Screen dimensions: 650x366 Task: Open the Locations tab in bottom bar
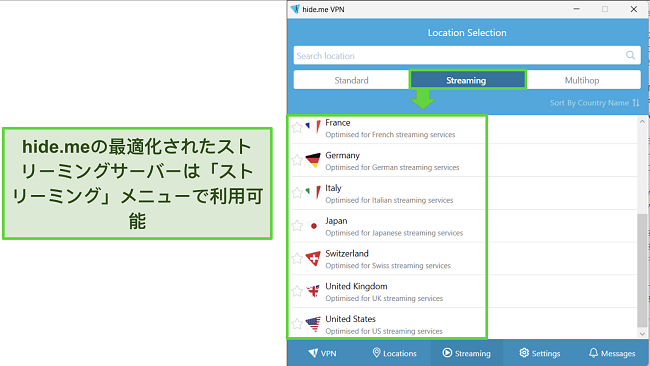(x=394, y=353)
